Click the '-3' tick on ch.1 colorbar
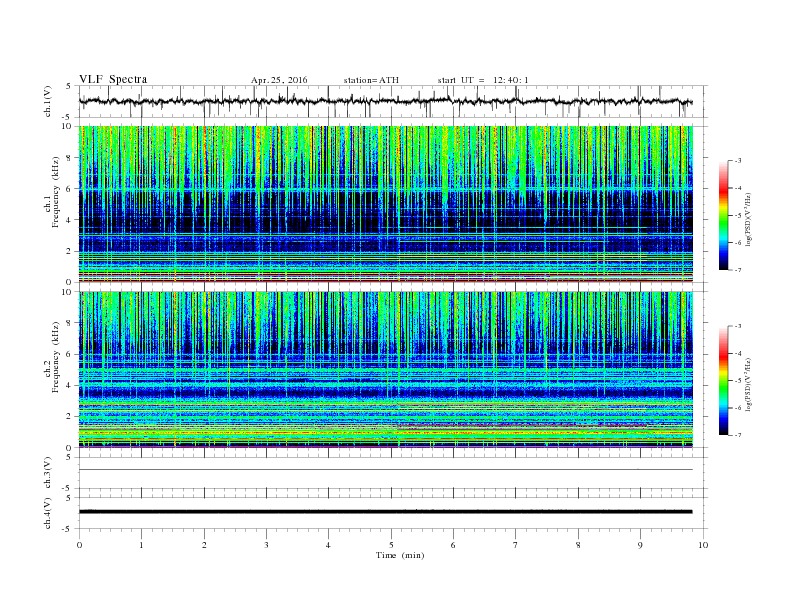The width and height of the screenshot is (792, 612). (737, 161)
